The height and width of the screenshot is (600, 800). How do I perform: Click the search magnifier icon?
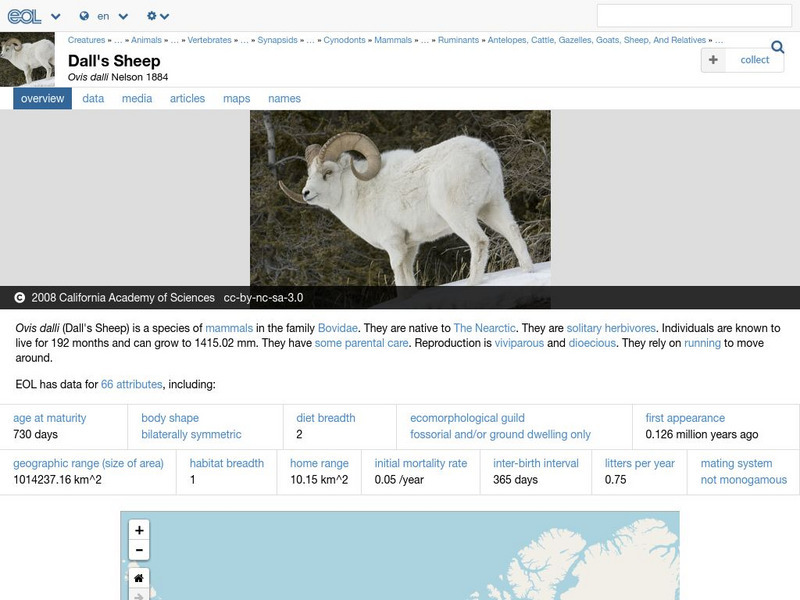(775, 46)
